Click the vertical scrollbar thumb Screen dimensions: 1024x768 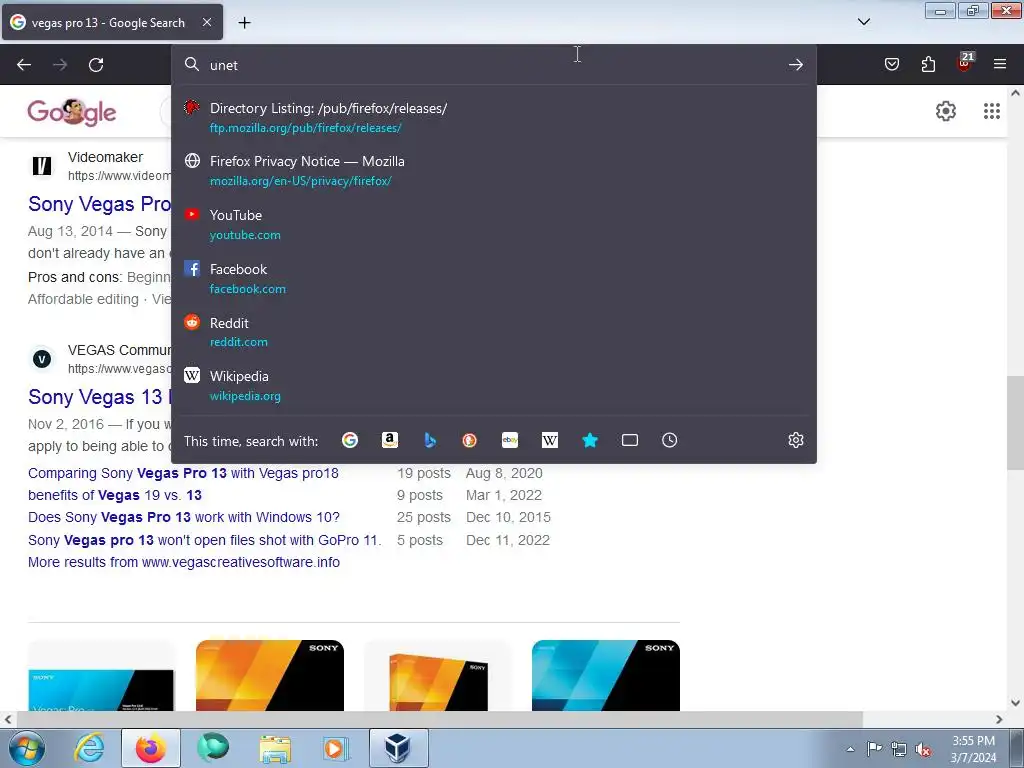(1015, 423)
